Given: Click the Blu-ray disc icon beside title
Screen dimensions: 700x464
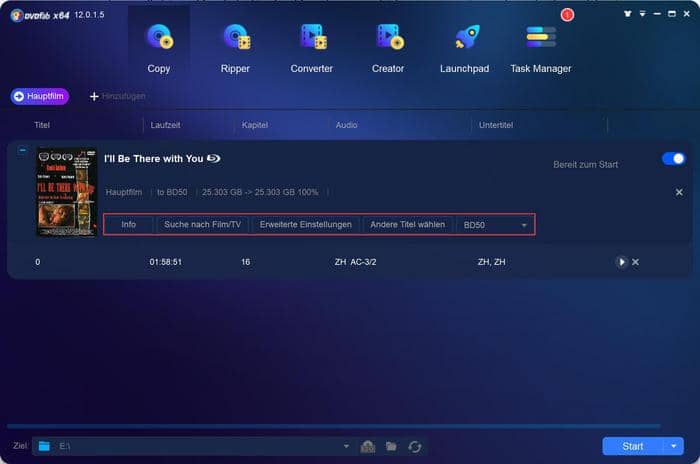Looking at the screenshot, I should 213,158.
